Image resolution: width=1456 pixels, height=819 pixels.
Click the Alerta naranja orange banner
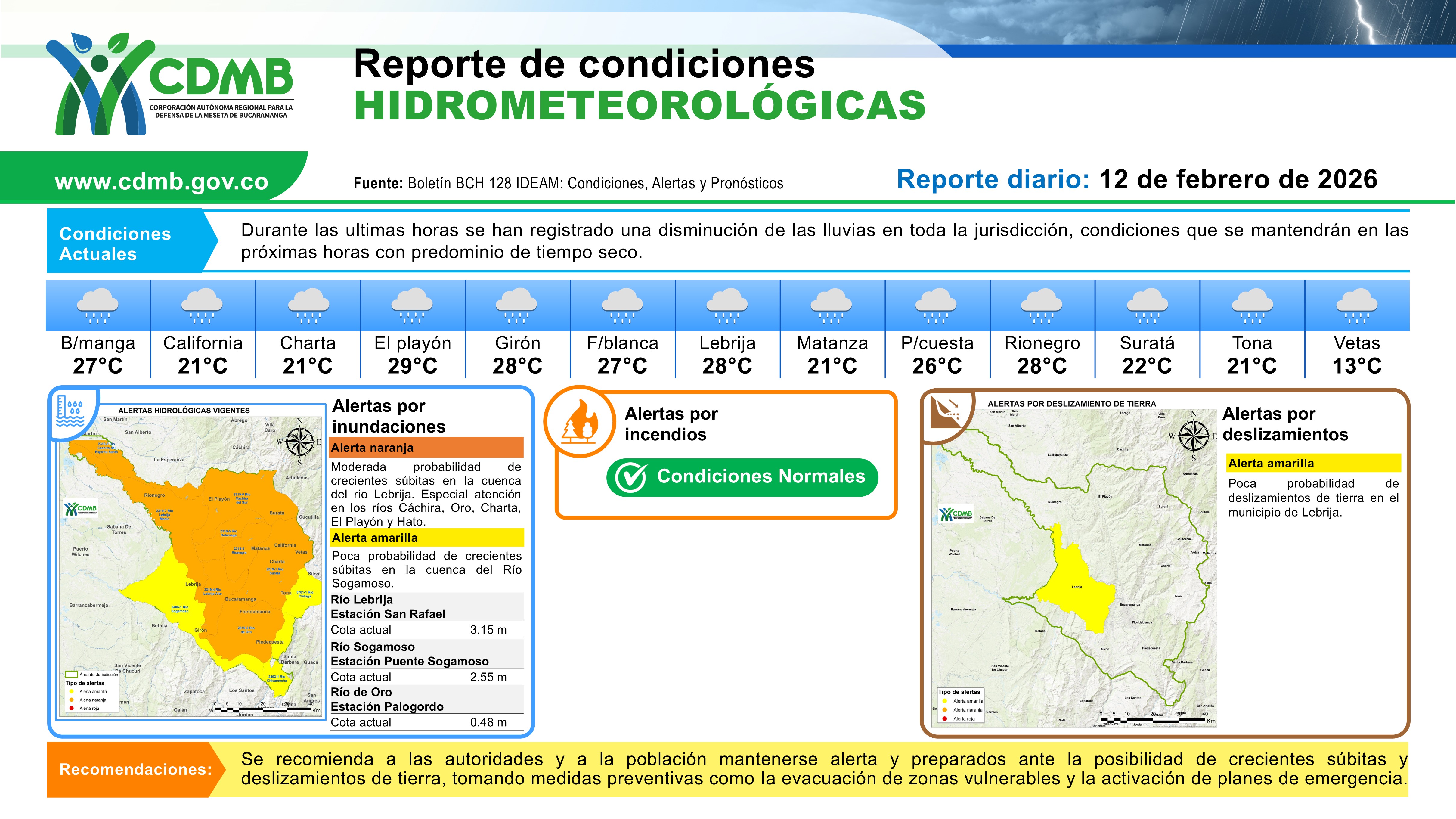click(x=426, y=448)
